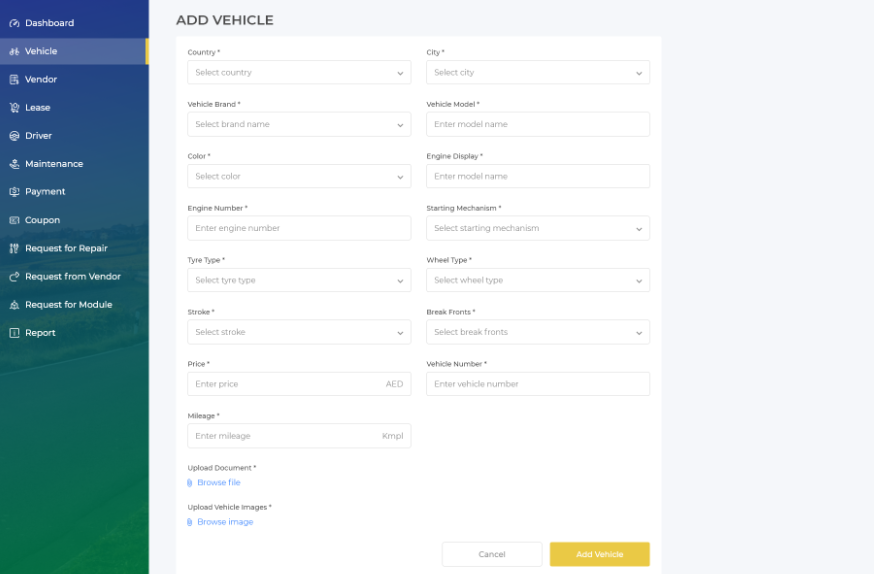Click the Cancel button
Screen dimensions: 874x574
tap(492, 554)
